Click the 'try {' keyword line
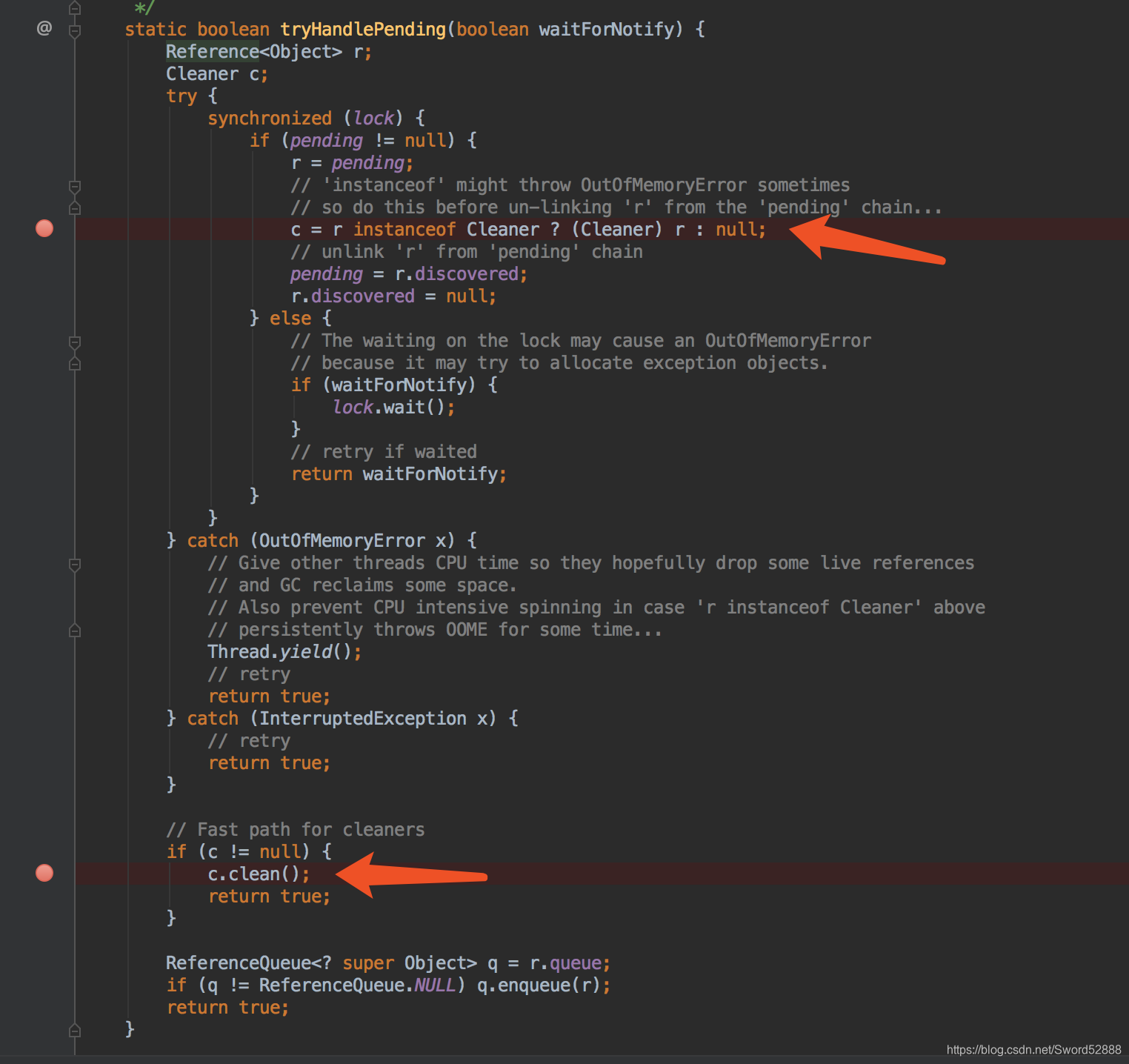This screenshot has width=1129, height=1064. coord(192,96)
